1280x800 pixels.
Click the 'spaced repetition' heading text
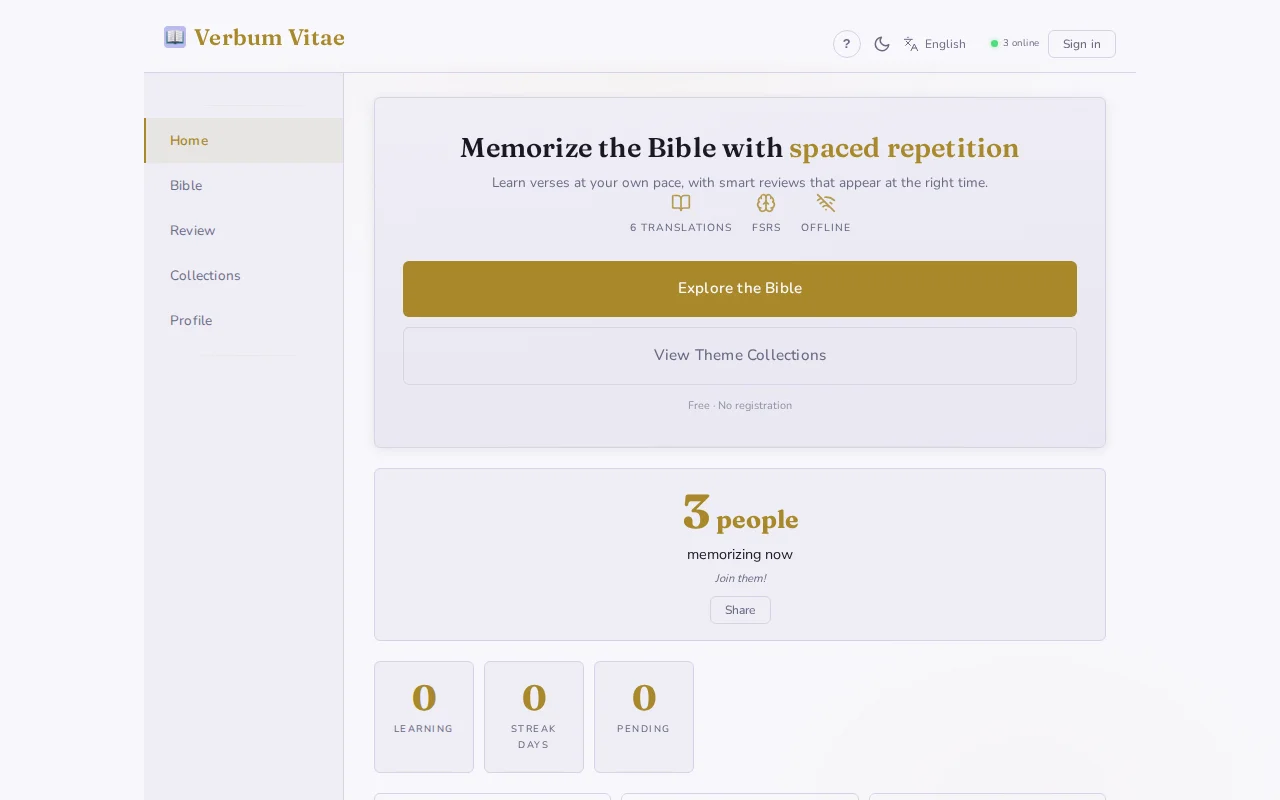(x=904, y=148)
